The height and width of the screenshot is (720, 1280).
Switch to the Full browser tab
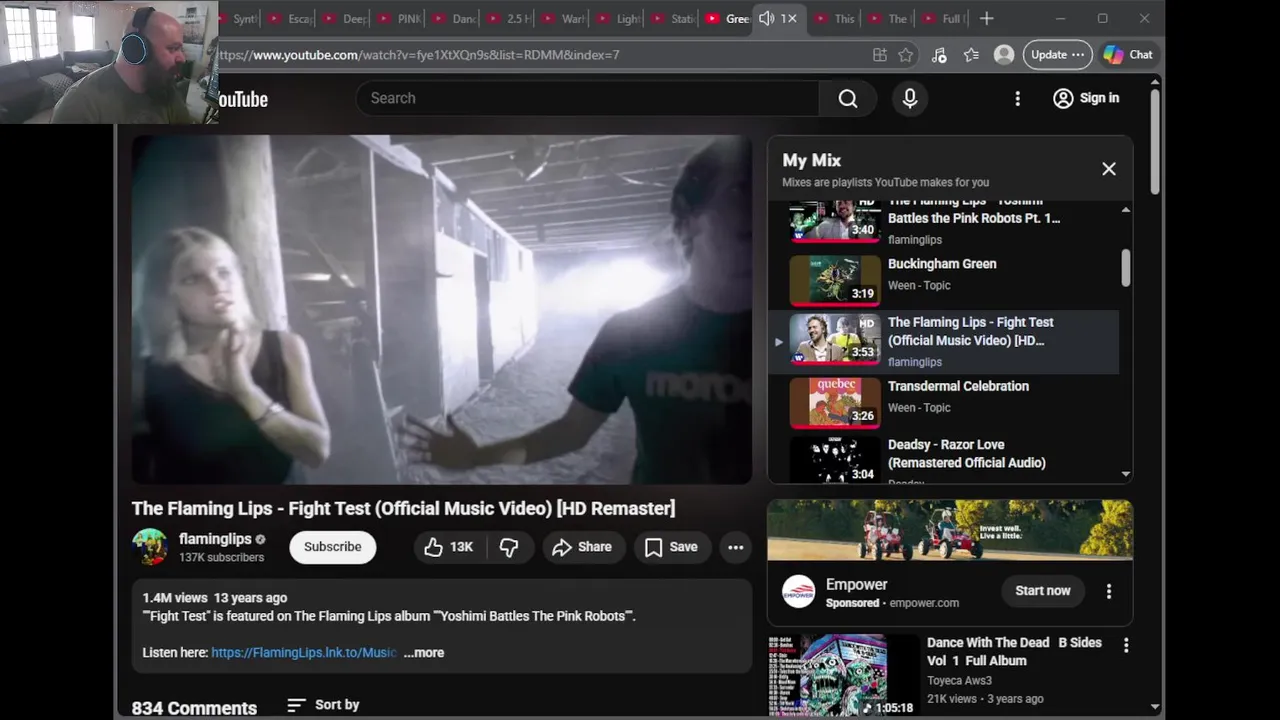coord(943,19)
